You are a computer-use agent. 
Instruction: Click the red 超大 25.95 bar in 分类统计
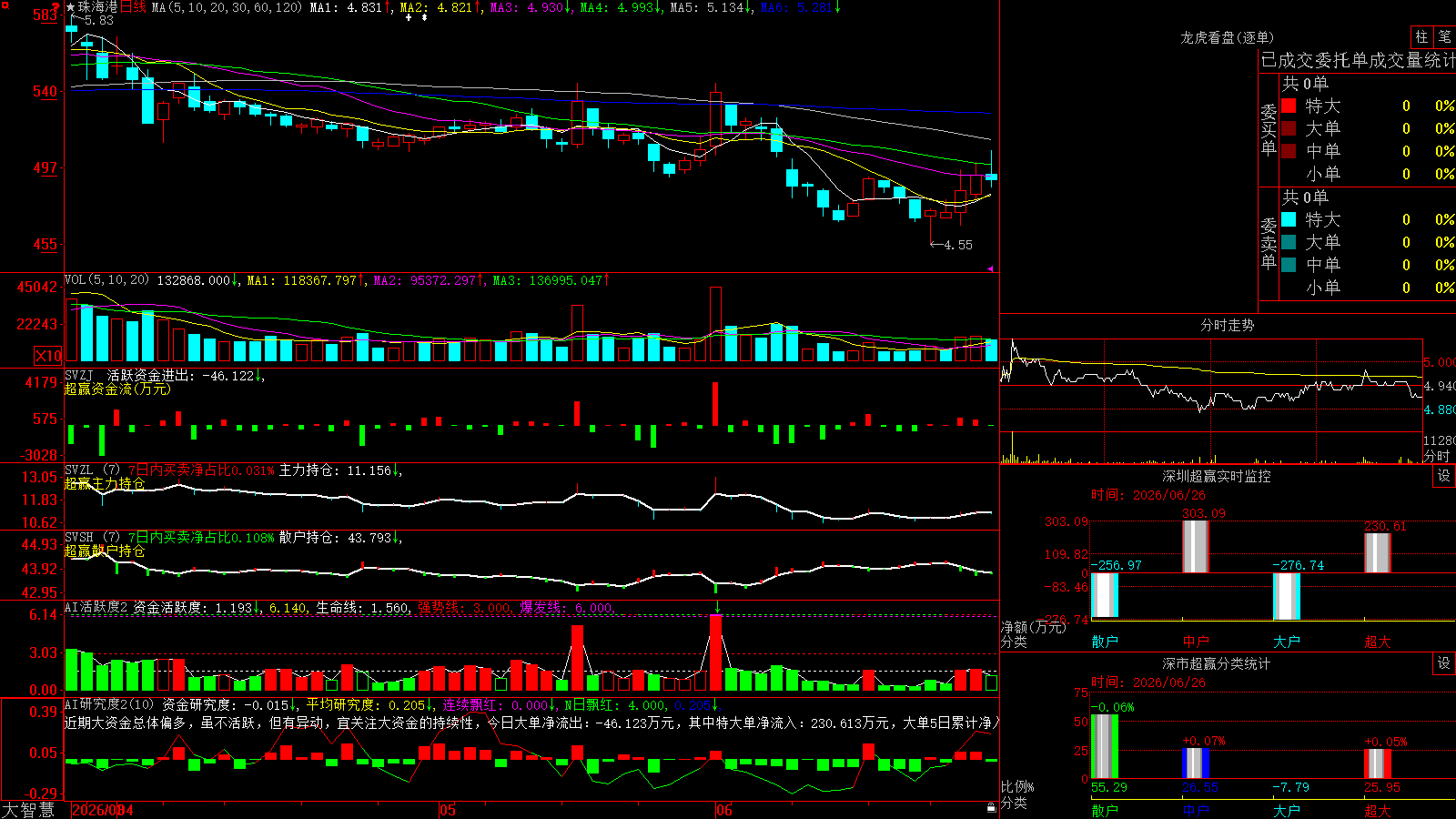click(x=1378, y=763)
